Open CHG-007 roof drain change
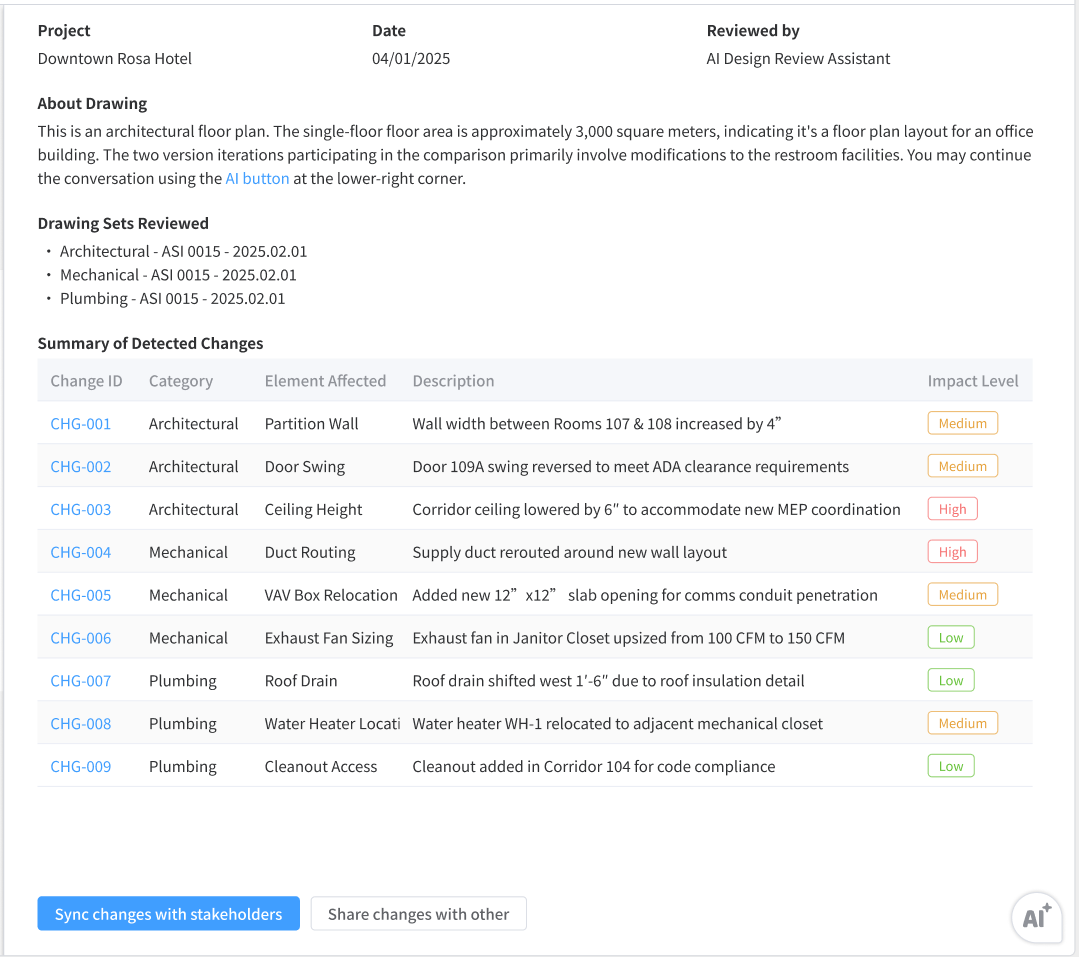 click(x=81, y=681)
